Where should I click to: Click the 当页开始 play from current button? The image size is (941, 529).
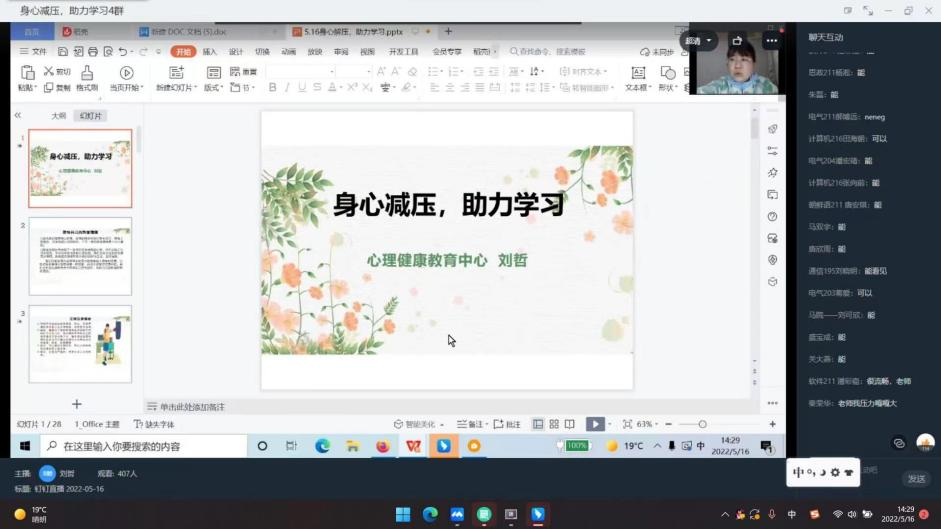click(x=126, y=78)
